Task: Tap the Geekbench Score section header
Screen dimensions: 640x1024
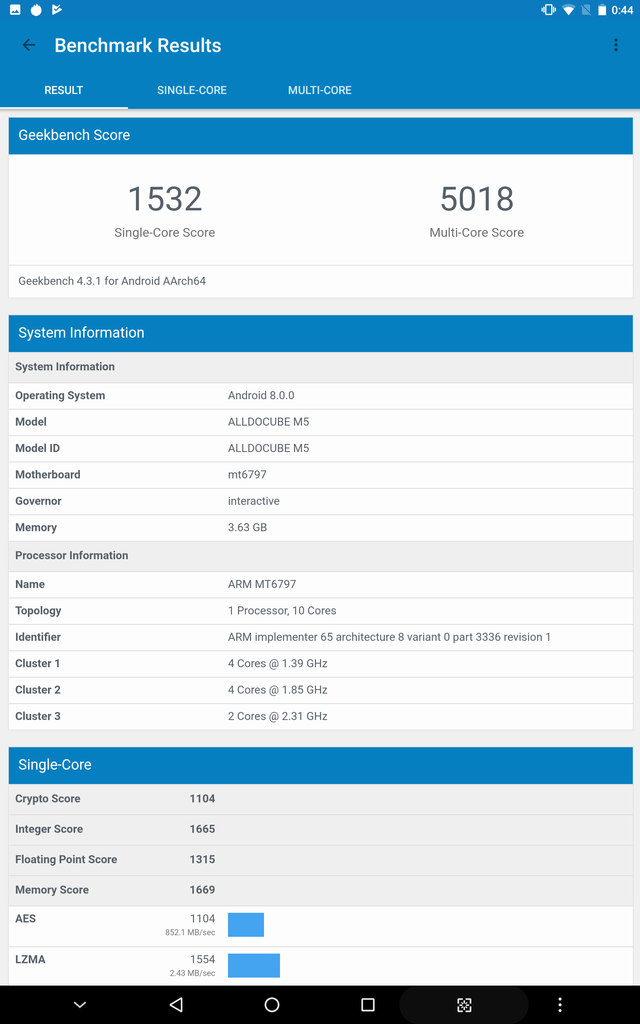Action: tap(321, 135)
